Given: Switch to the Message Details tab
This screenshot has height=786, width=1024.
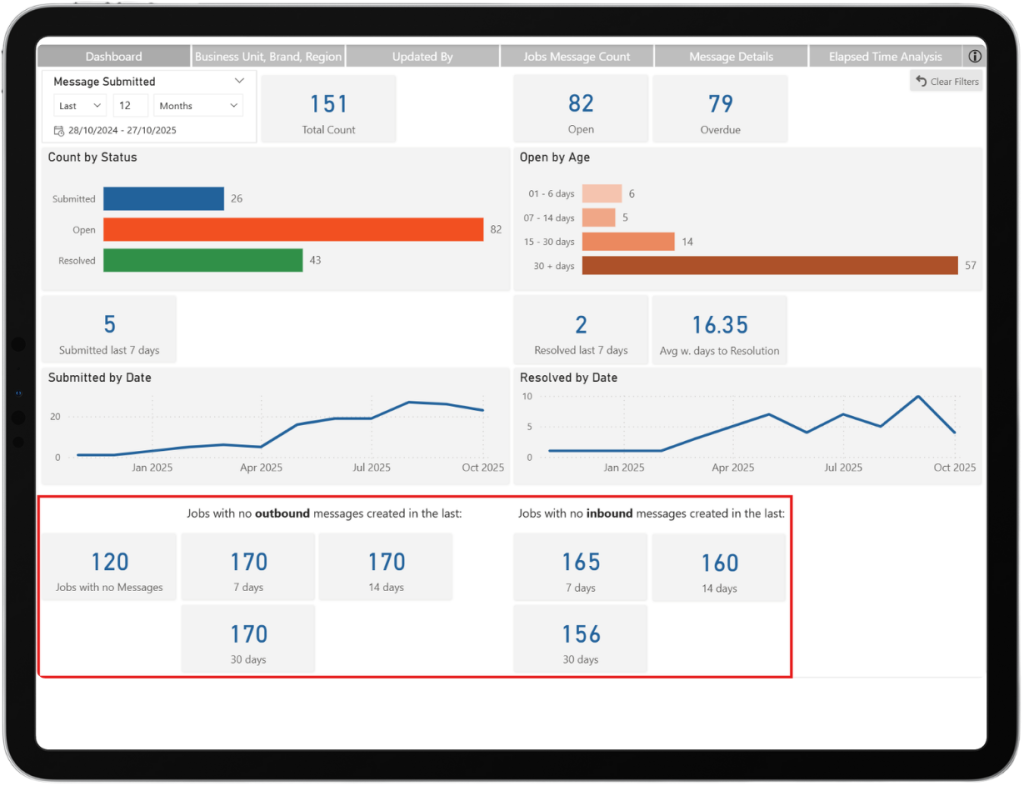Looking at the screenshot, I should click(731, 57).
